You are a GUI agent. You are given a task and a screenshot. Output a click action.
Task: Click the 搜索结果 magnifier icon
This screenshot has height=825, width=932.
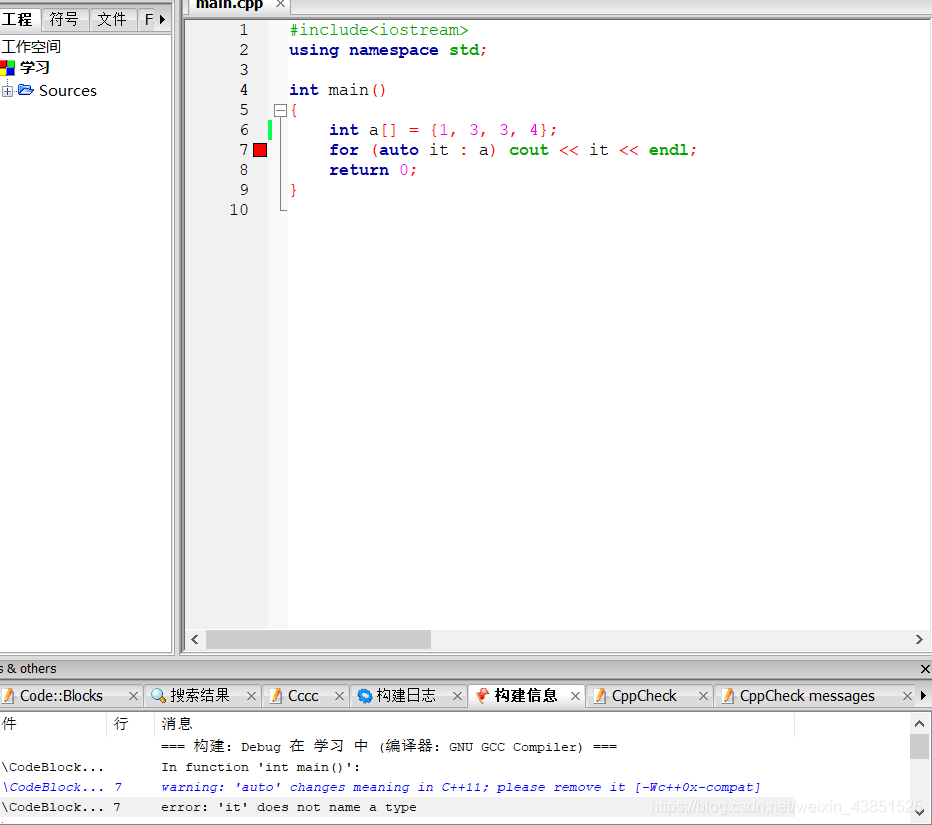158,695
